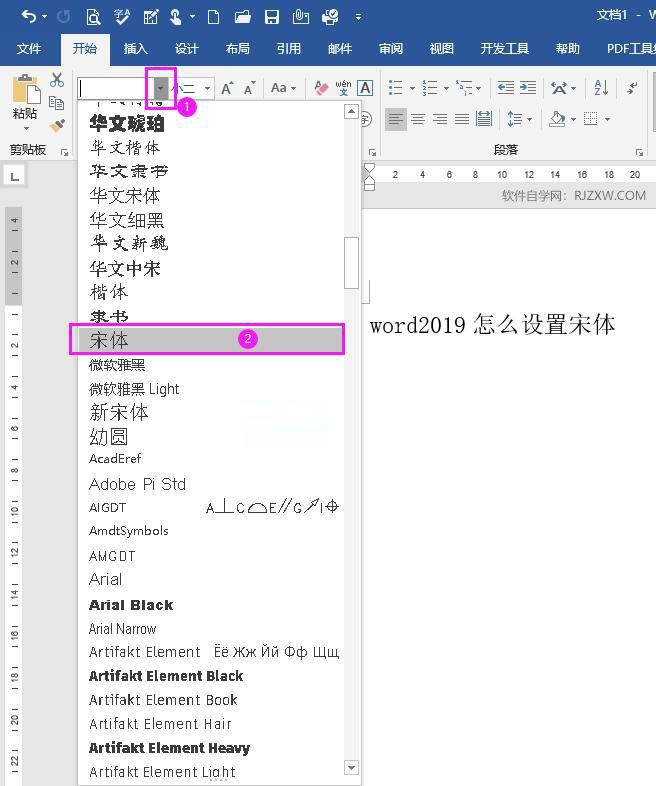The width and height of the screenshot is (656, 786).
Task: Click the Format Painter brush icon
Action: (57, 125)
